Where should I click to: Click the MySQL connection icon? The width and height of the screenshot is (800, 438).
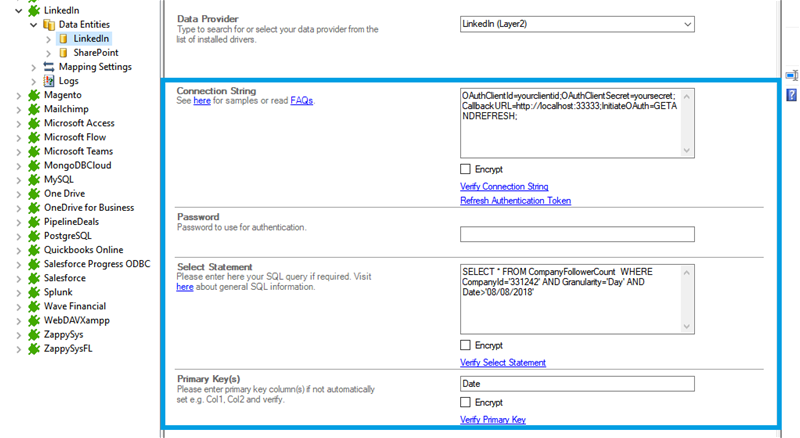tap(34, 180)
